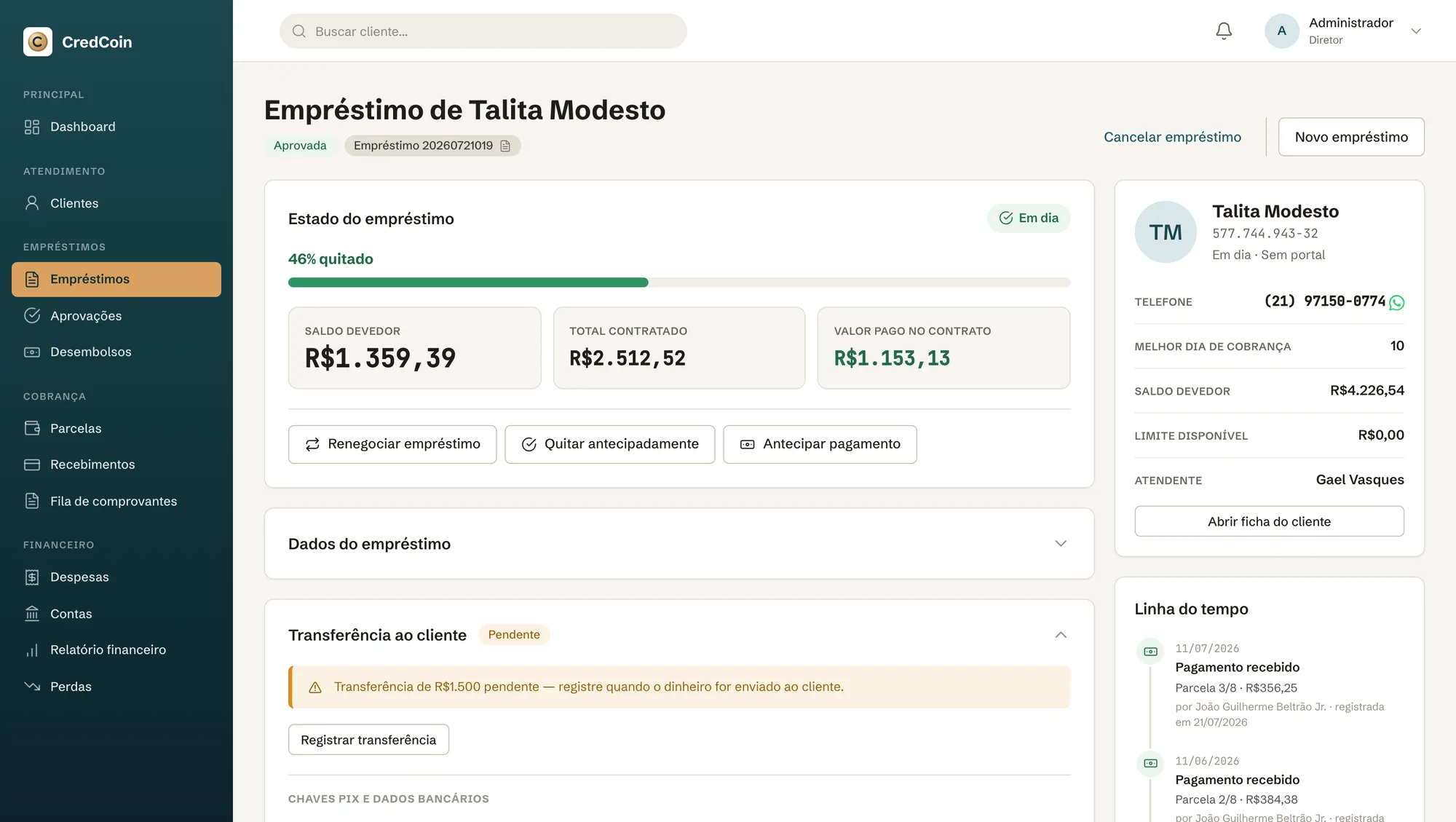
Task: Click the Em dia status badge
Action: coord(1029,218)
